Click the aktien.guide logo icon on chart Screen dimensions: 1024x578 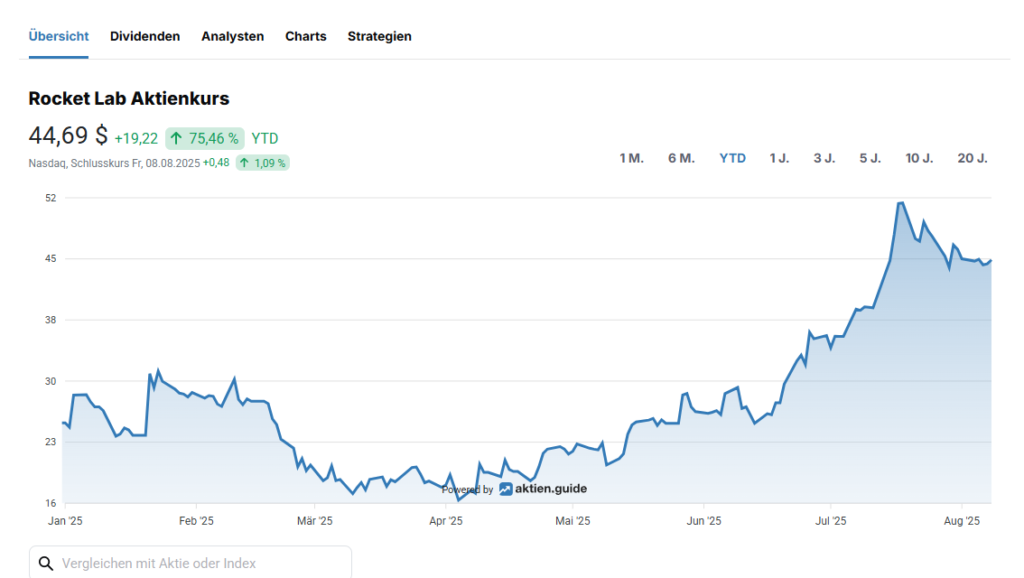pyautogui.click(x=506, y=489)
